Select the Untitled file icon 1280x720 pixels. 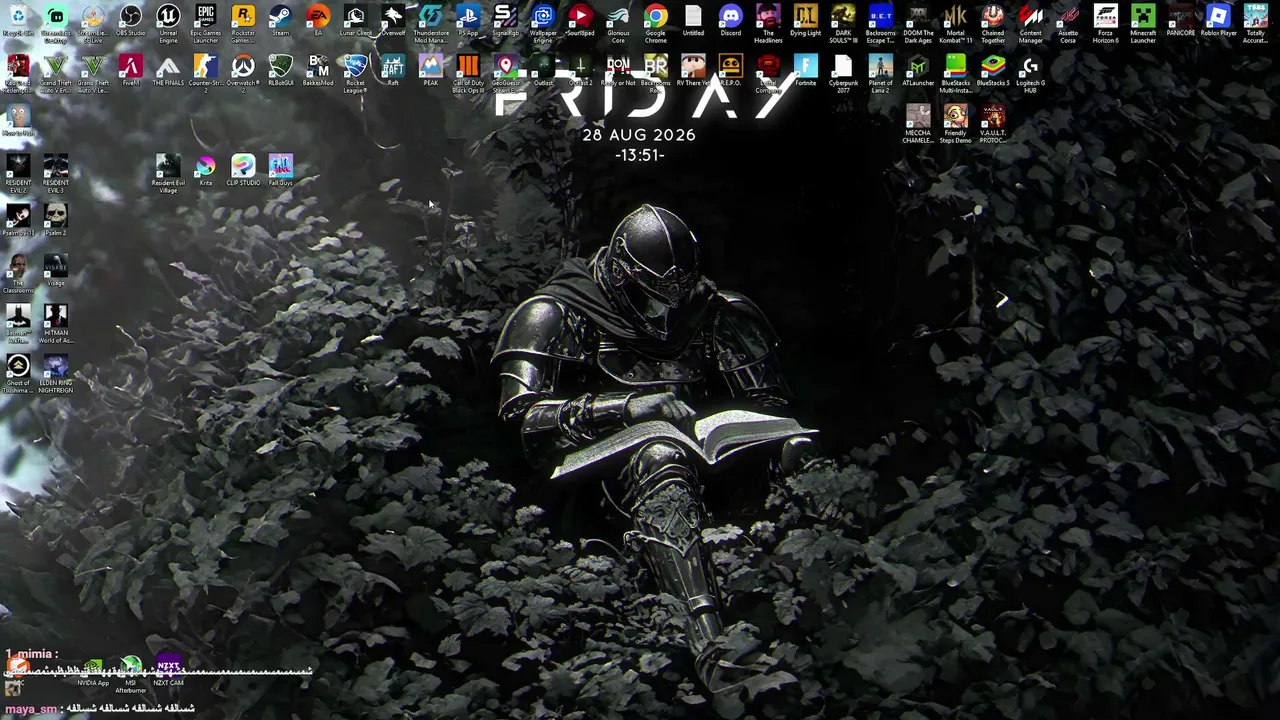coord(693,22)
